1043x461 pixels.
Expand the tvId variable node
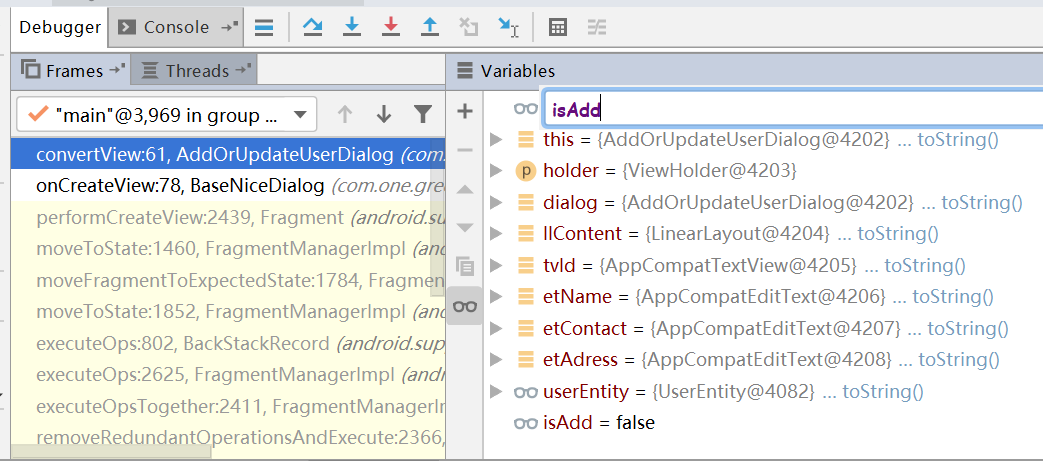tap(495, 265)
